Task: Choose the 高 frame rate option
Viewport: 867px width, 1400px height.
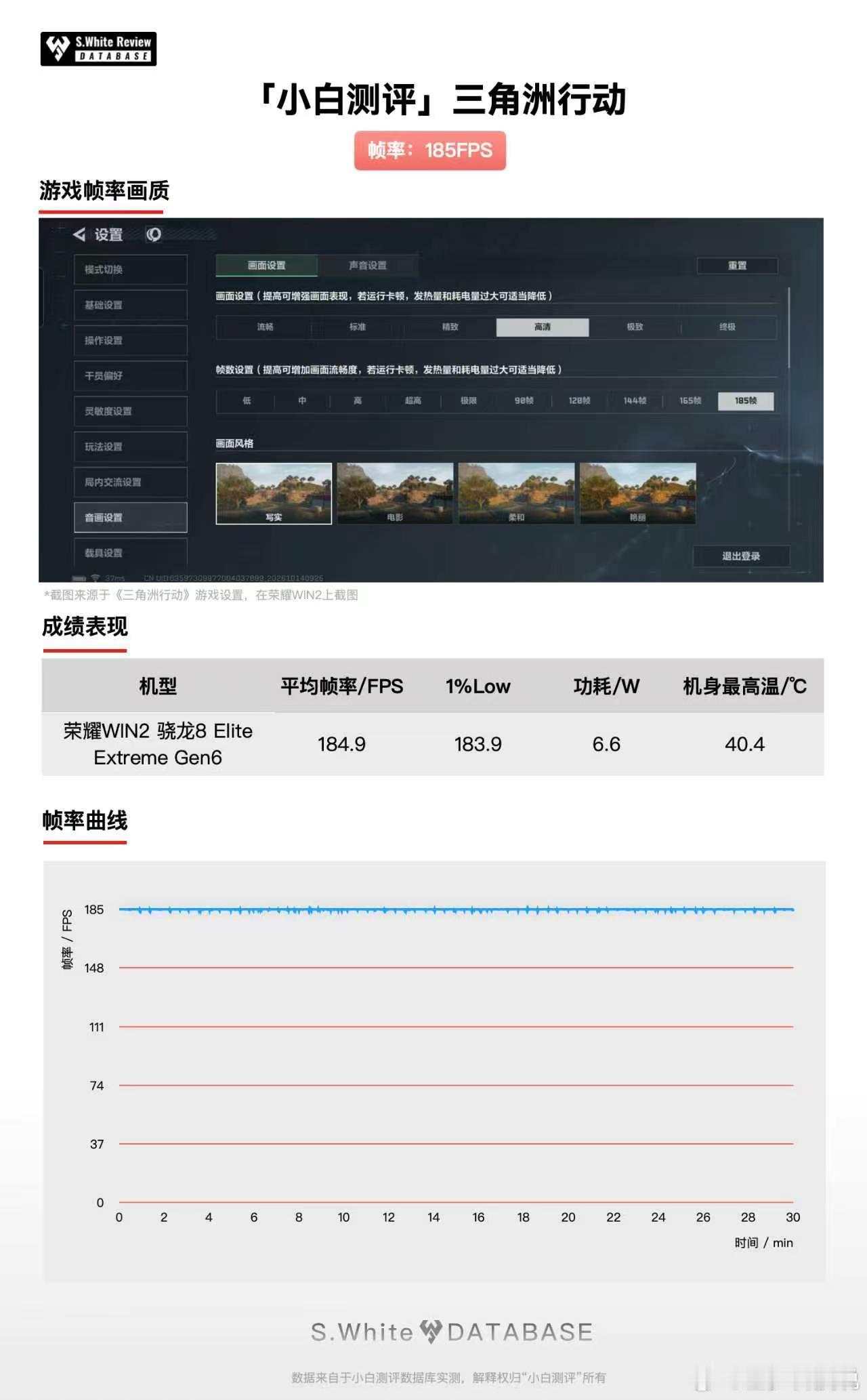Action: coord(358,401)
